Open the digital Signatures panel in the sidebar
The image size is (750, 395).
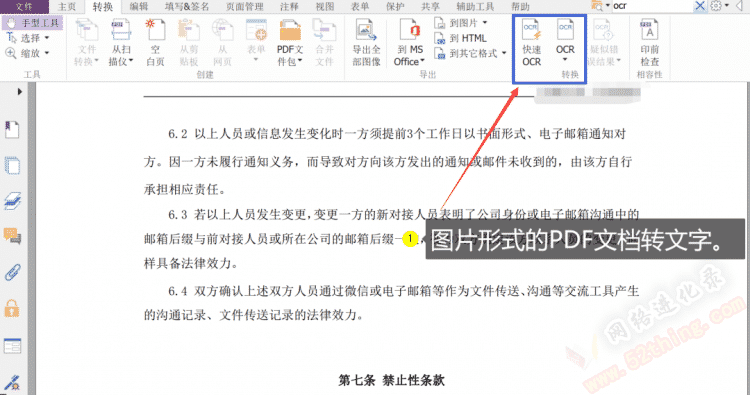(x=12, y=383)
